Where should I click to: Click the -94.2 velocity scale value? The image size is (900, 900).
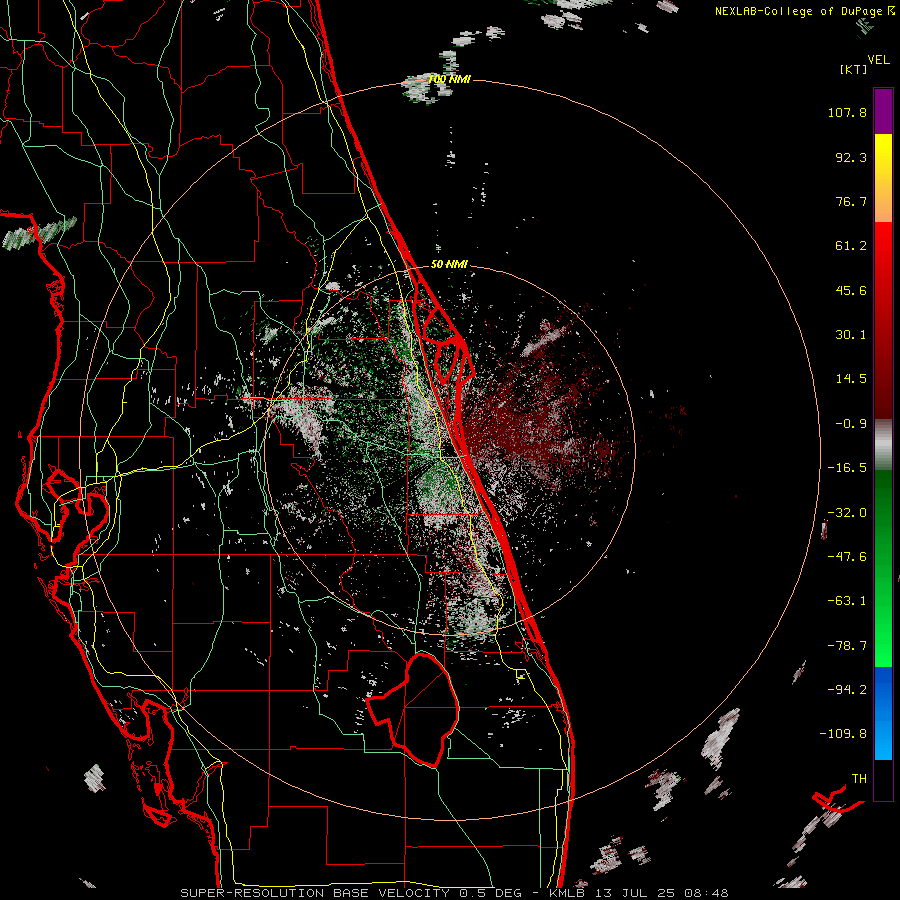(x=847, y=690)
